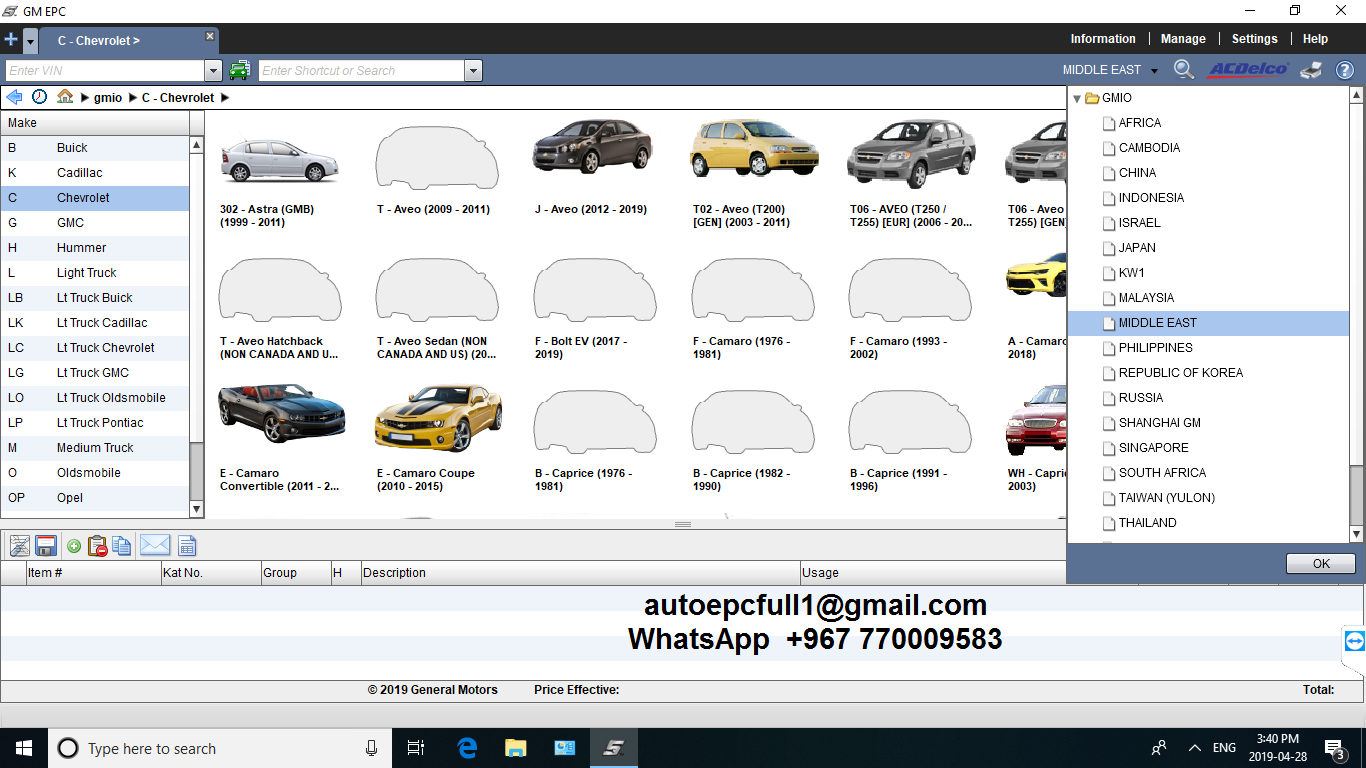Open the Settings menu
1366x768 pixels.
pyautogui.click(x=1254, y=39)
